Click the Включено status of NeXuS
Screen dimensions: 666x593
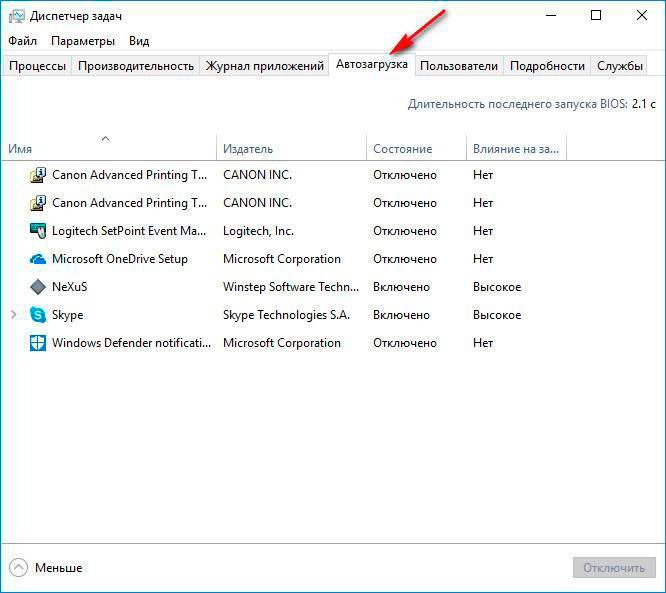[x=401, y=287]
